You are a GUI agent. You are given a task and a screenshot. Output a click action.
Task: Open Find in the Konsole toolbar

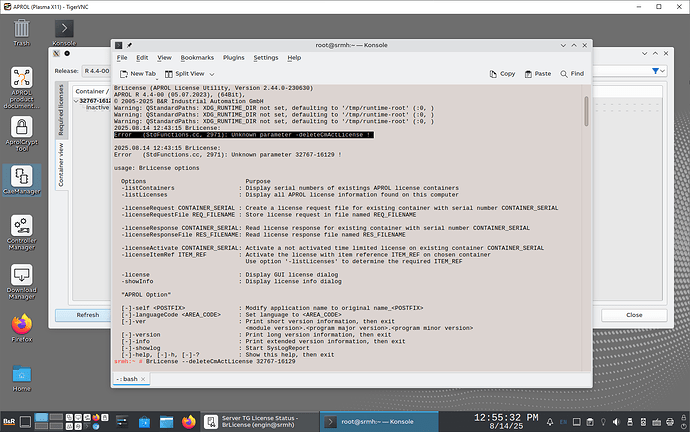(572, 74)
